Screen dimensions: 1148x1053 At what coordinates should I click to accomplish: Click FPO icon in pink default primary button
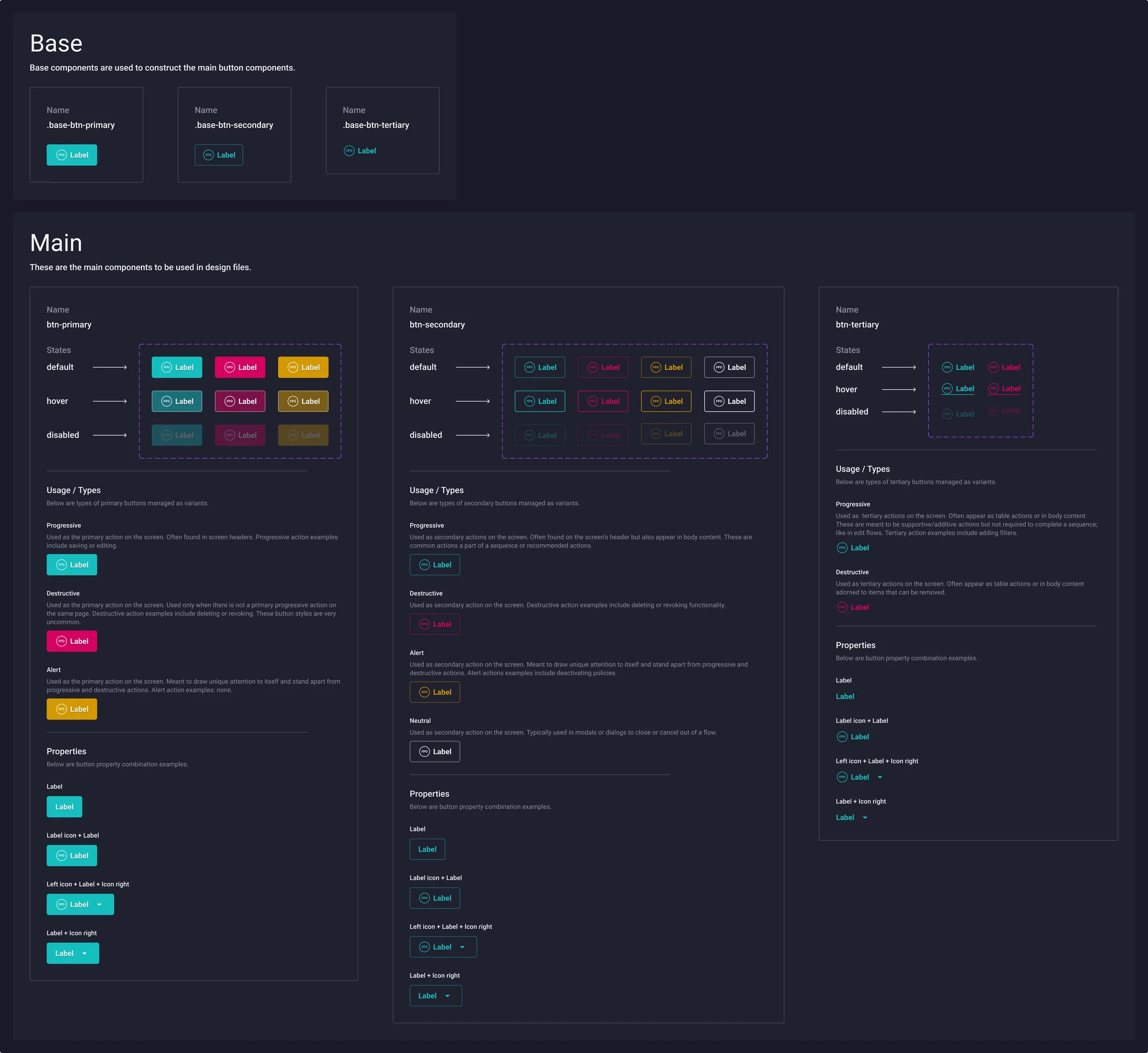(230, 367)
